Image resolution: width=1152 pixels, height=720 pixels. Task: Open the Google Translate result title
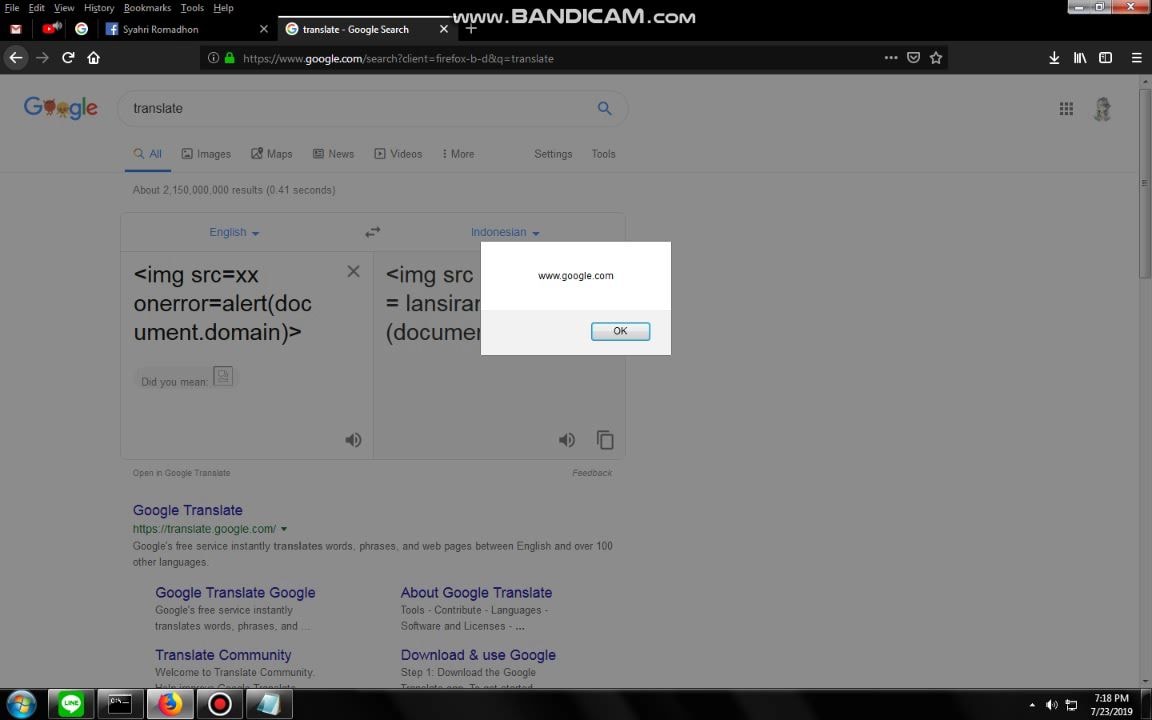[187, 510]
